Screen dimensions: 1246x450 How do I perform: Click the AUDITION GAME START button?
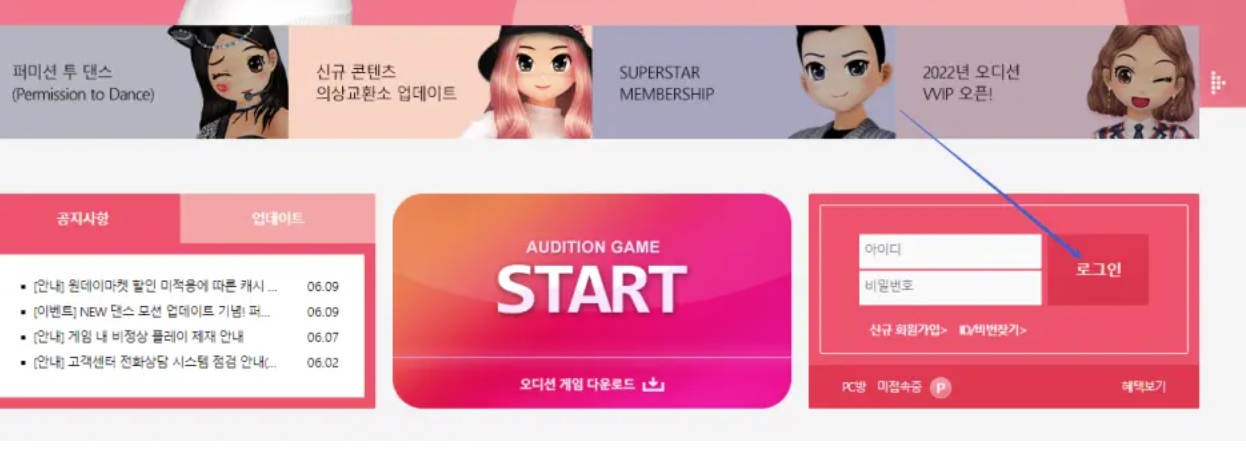point(592,276)
